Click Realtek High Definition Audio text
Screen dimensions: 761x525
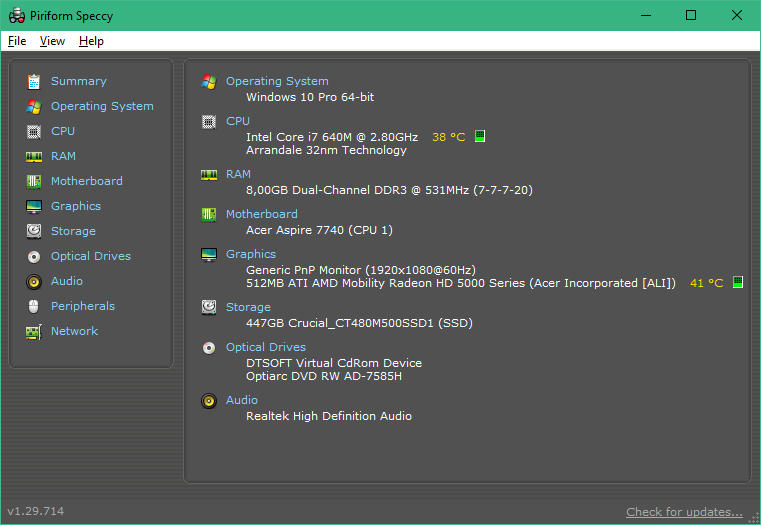coord(329,416)
